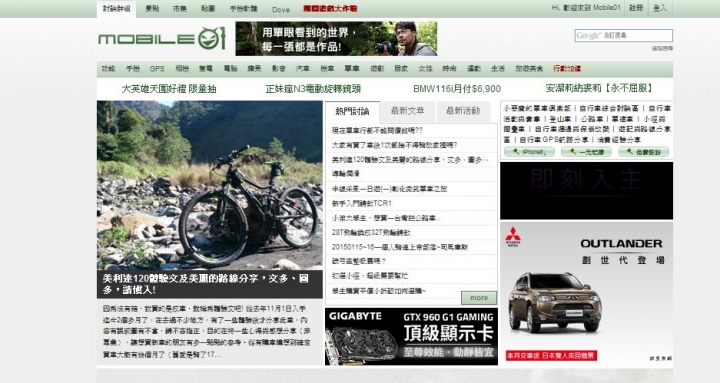Open the 運動 category menu
The width and height of the screenshot is (720, 383).
click(x=474, y=68)
